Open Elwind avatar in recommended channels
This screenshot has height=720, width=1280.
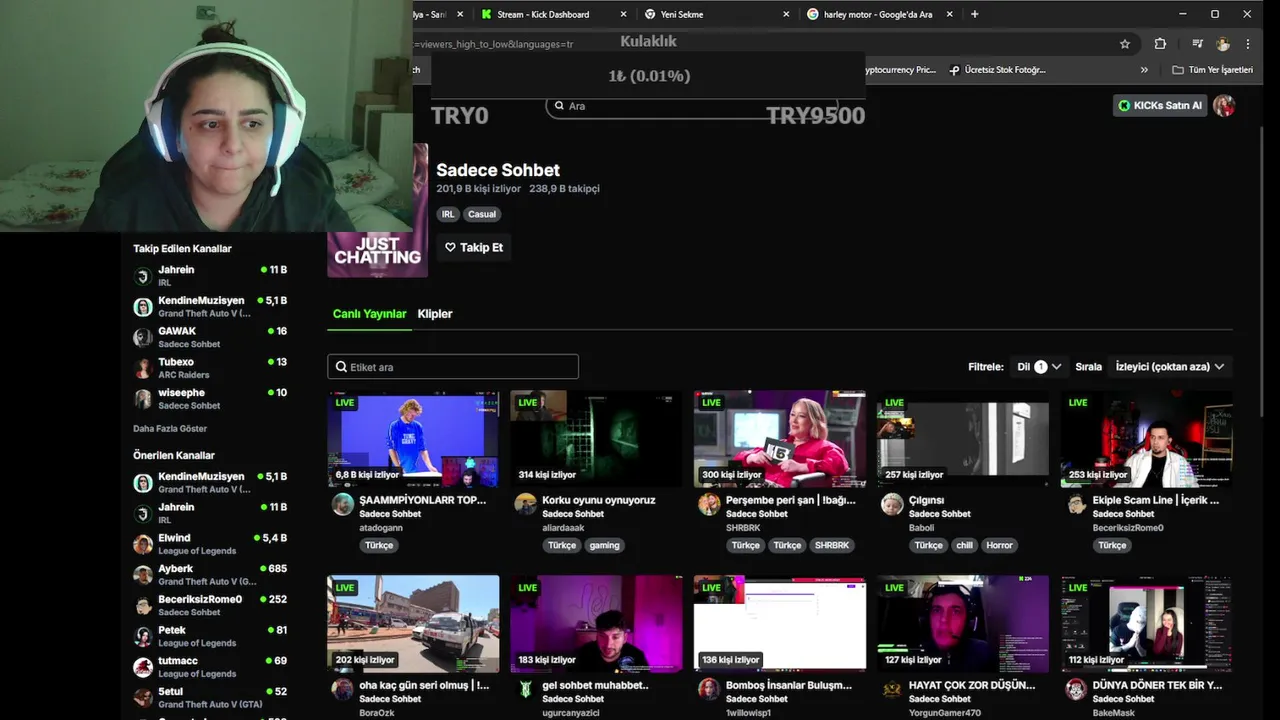pos(143,544)
